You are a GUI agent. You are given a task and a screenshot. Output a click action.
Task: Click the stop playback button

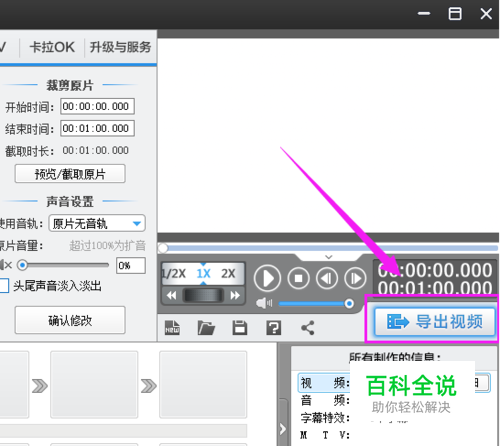298,278
